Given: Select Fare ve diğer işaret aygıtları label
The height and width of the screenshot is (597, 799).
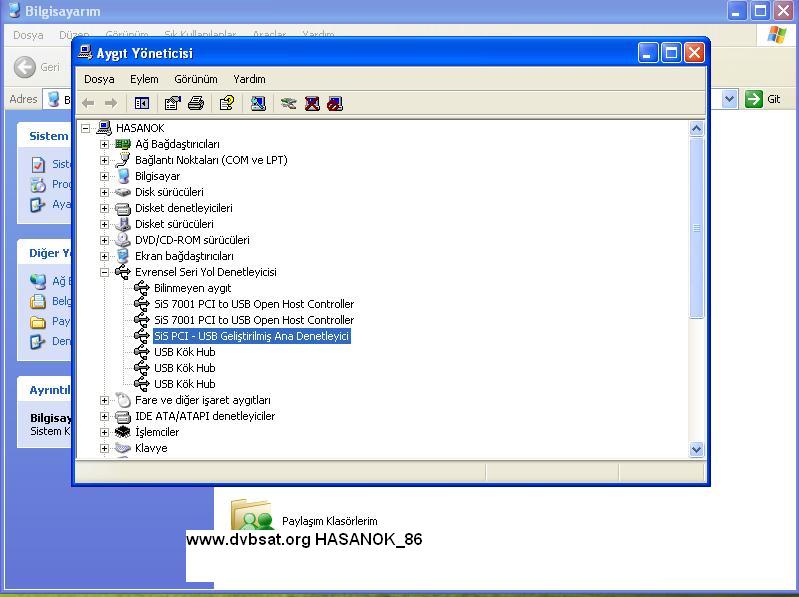Looking at the screenshot, I should pos(203,400).
